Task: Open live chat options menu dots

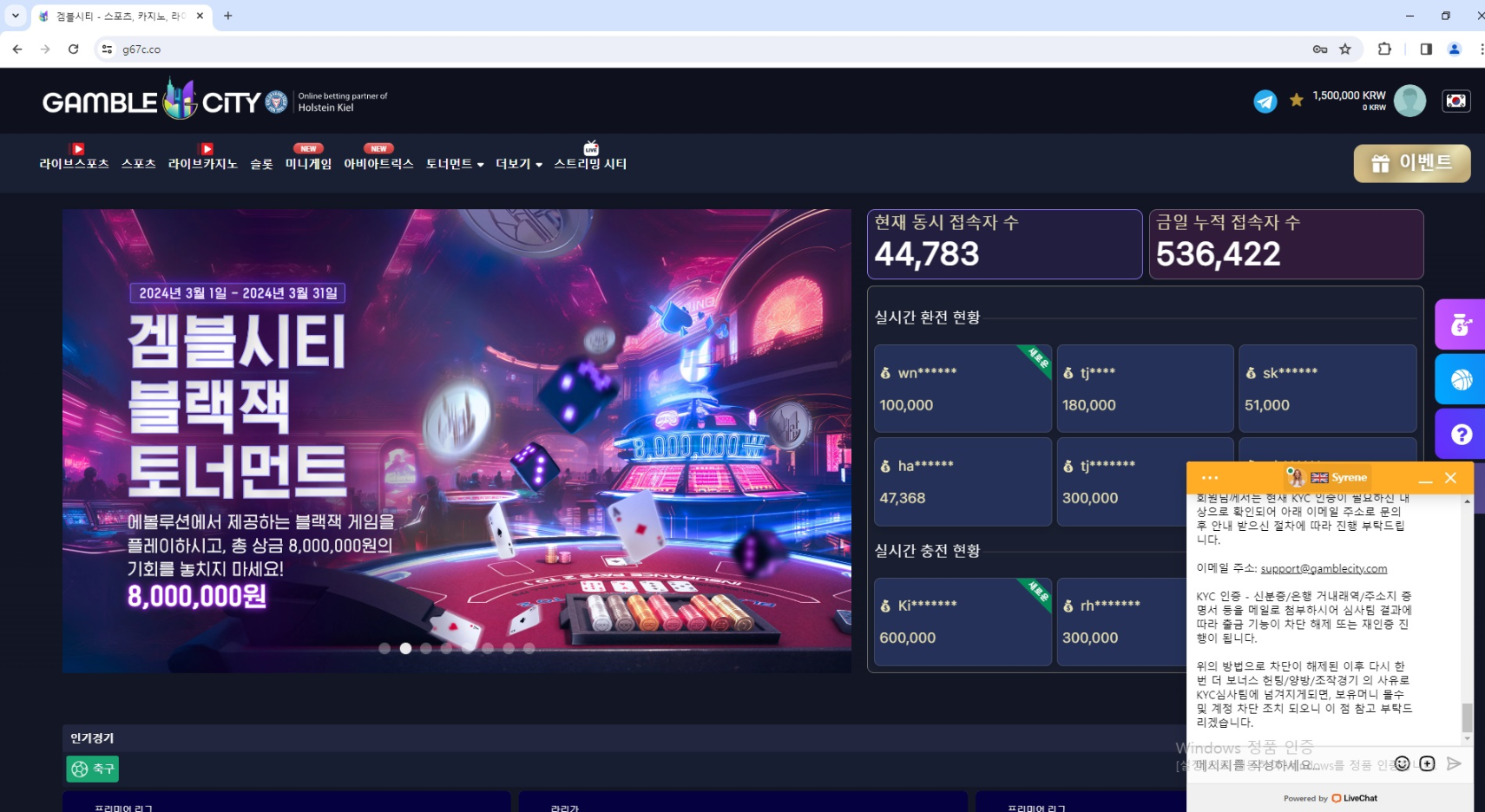Action: 1210,478
